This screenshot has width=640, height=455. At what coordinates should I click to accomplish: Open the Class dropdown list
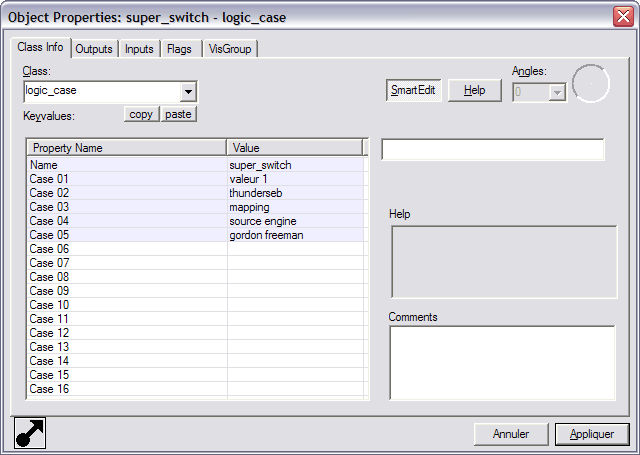click(188, 92)
